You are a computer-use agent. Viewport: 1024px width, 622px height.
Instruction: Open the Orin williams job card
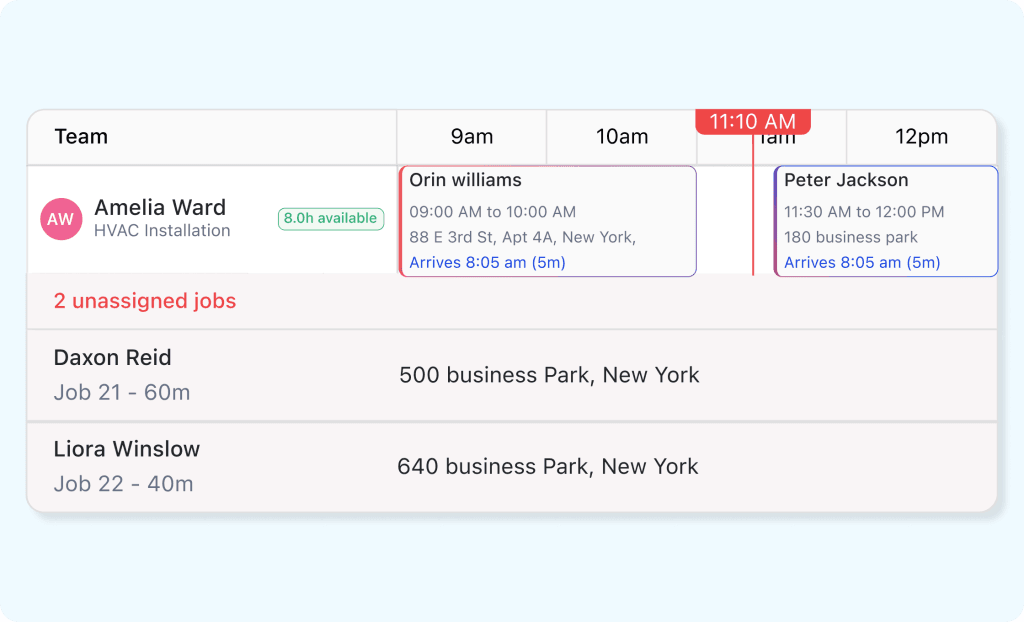(548, 220)
